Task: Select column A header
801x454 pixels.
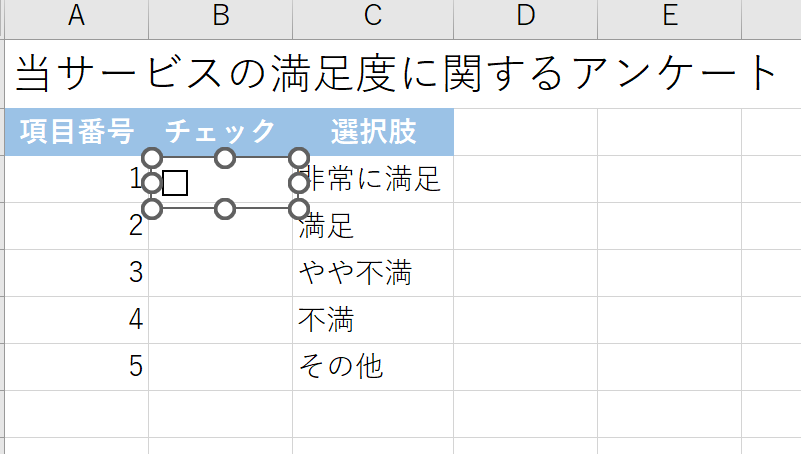Action: pos(76,14)
